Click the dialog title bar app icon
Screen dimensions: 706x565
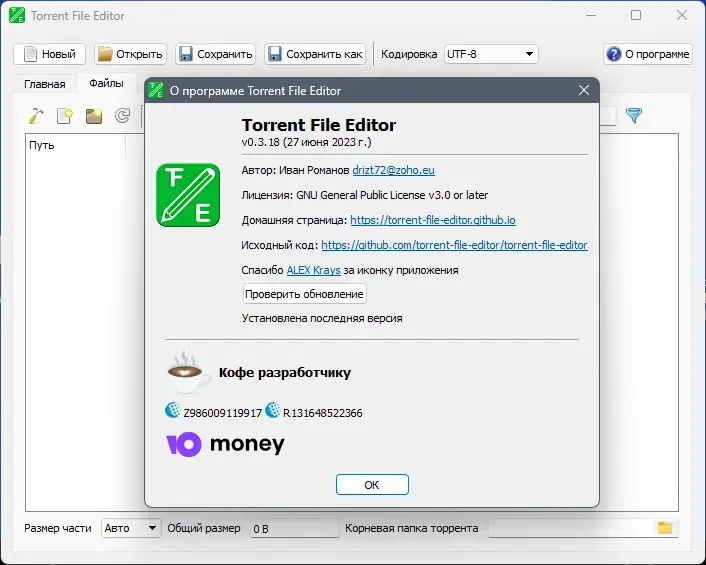pyautogui.click(x=156, y=90)
